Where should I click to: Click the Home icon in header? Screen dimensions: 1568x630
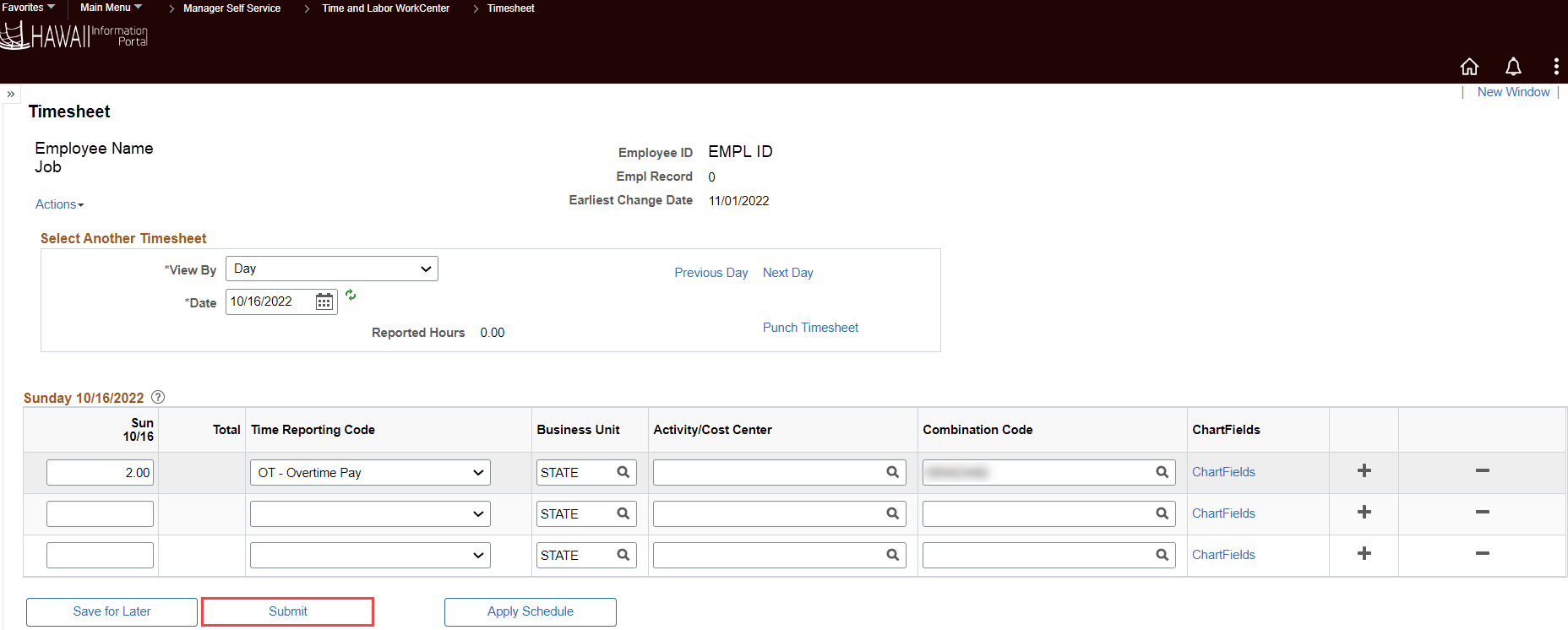[1469, 67]
